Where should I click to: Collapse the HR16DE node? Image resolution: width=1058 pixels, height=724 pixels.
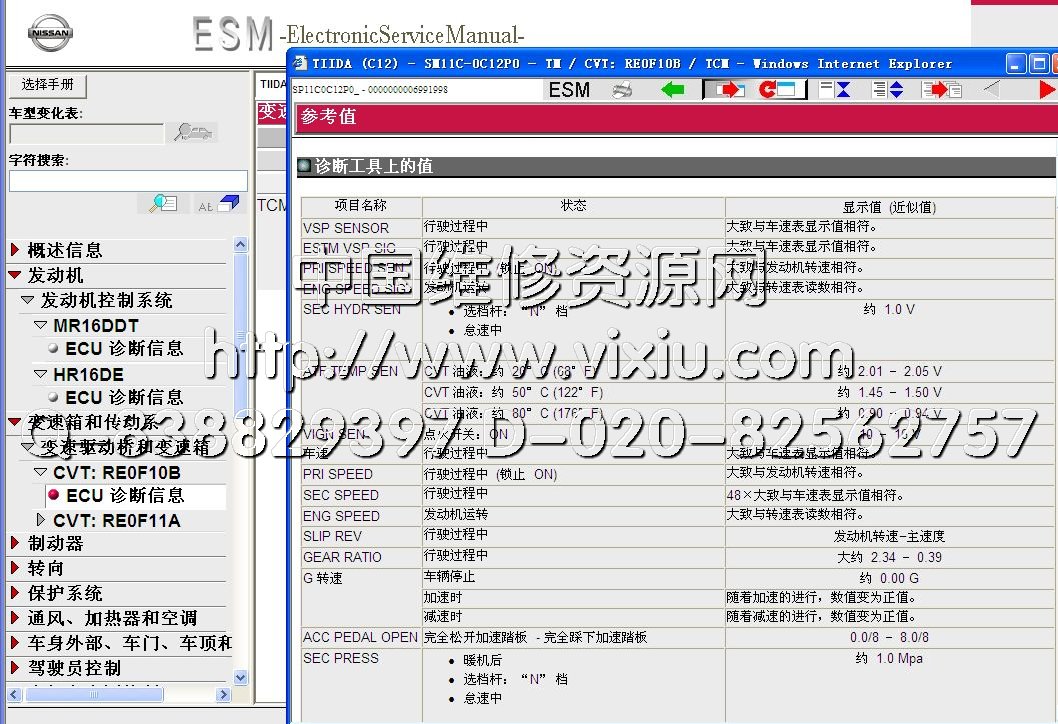click(x=40, y=374)
